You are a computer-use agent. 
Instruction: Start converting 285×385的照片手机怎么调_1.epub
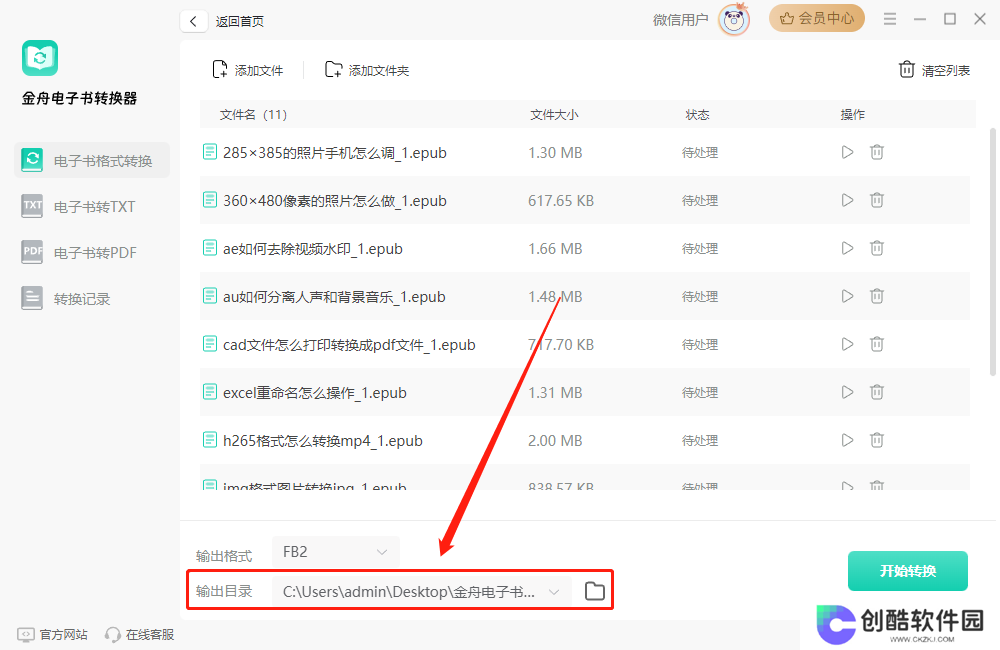[847, 152]
